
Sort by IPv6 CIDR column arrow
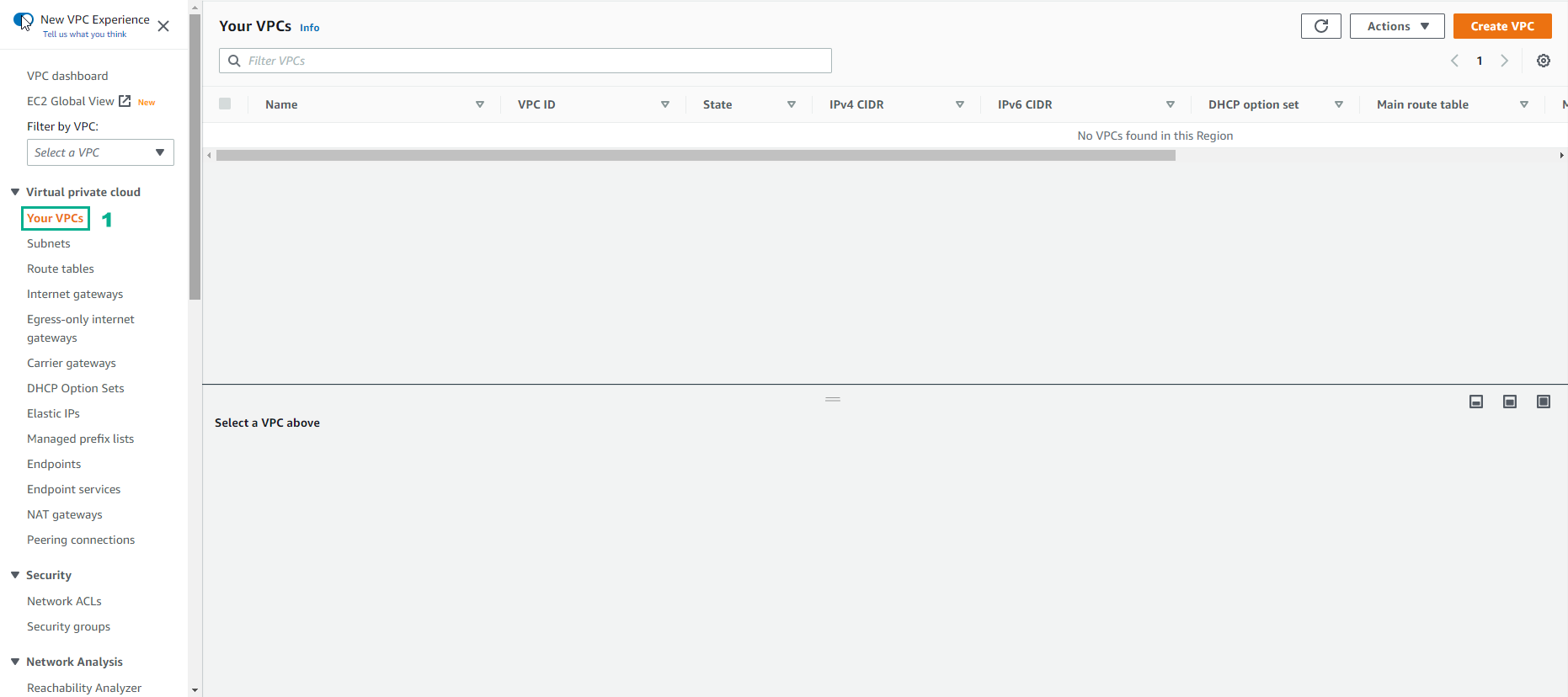click(x=1171, y=104)
